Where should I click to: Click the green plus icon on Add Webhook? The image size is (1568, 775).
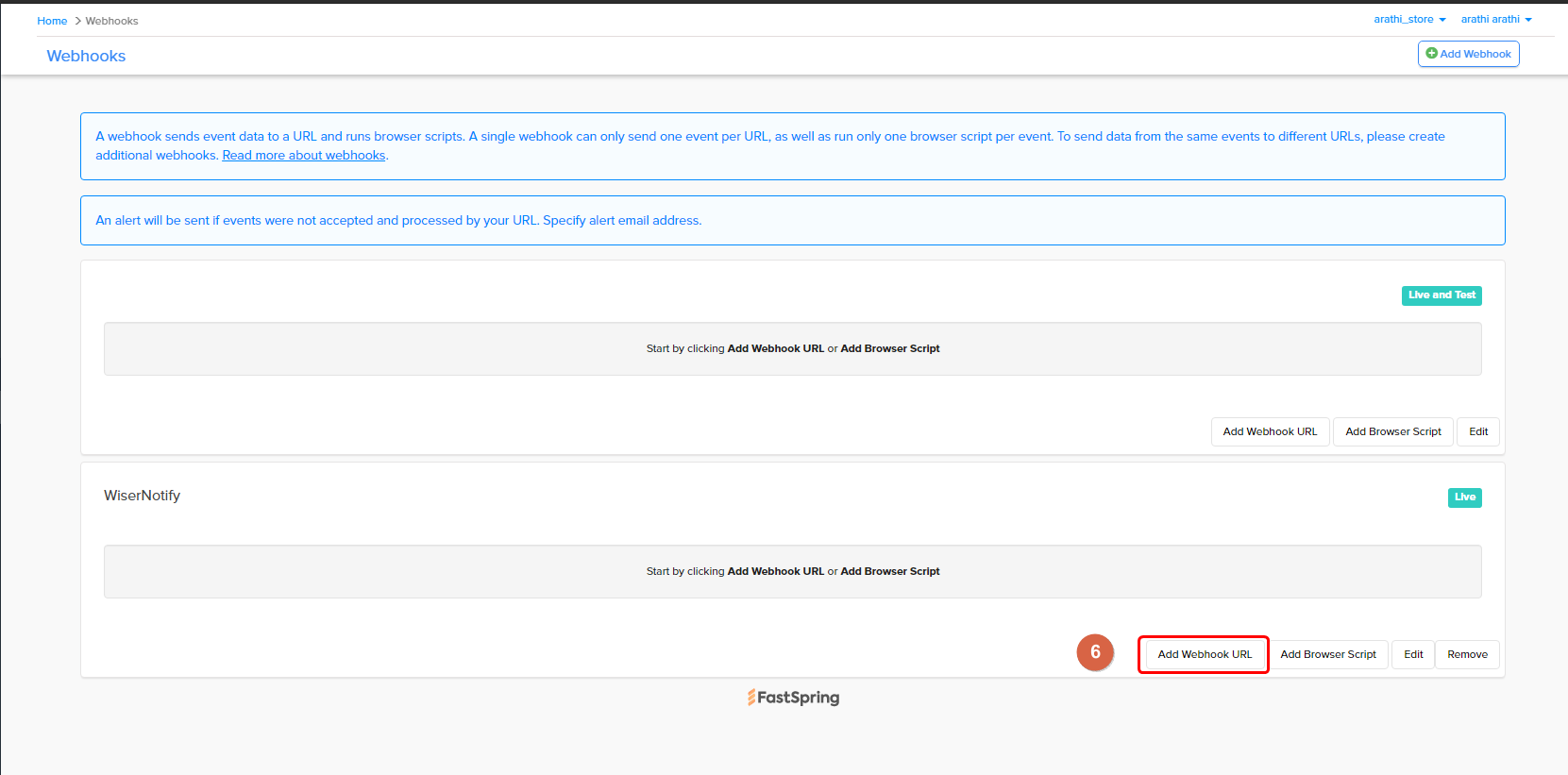point(1431,54)
